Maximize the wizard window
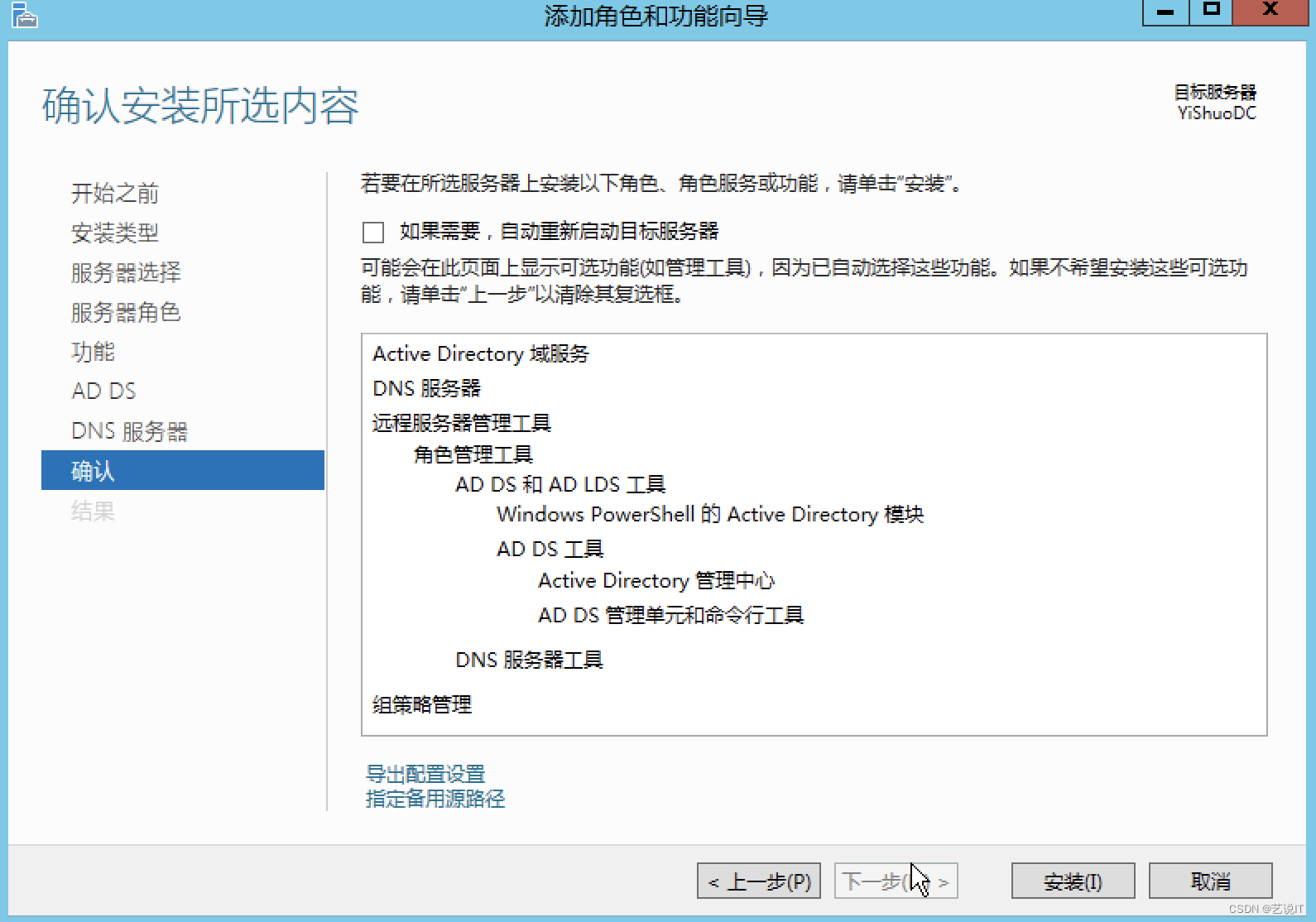Screen dimensions: 1316x922 pyautogui.click(x=1211, y=12)
